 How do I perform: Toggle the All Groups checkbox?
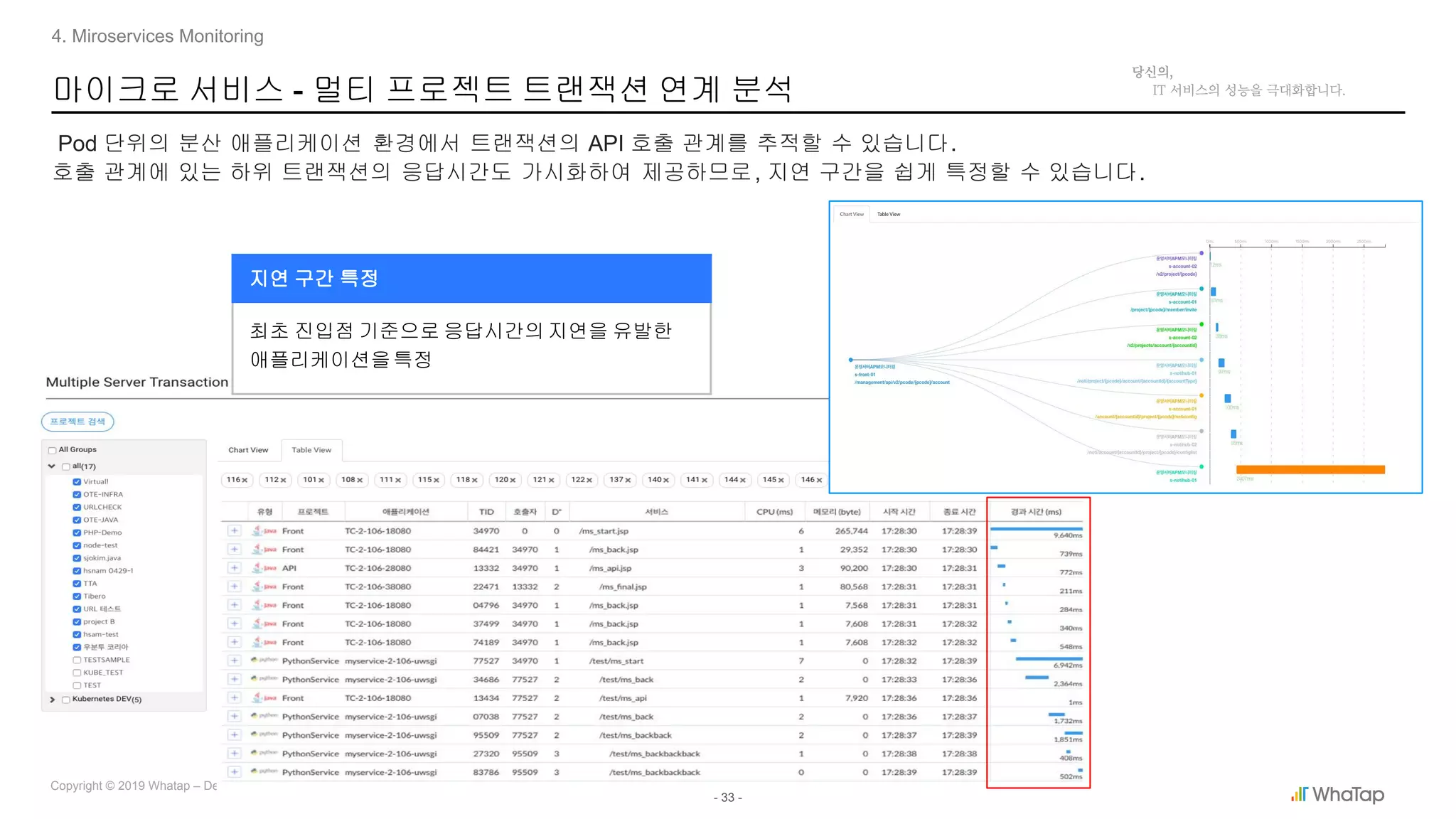(x=52, y=450)
